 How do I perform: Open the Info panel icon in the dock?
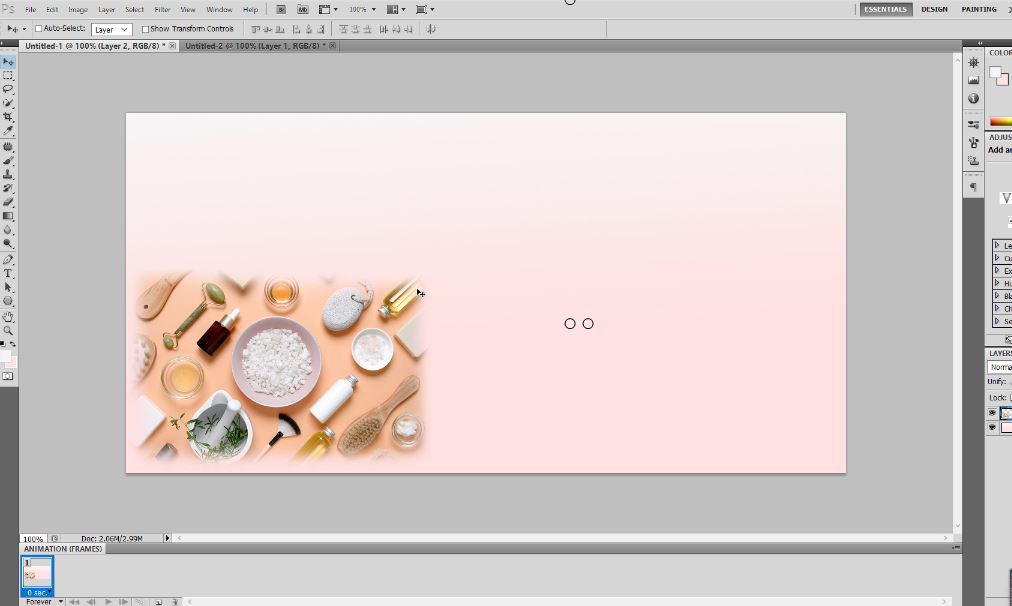point(973,98)
